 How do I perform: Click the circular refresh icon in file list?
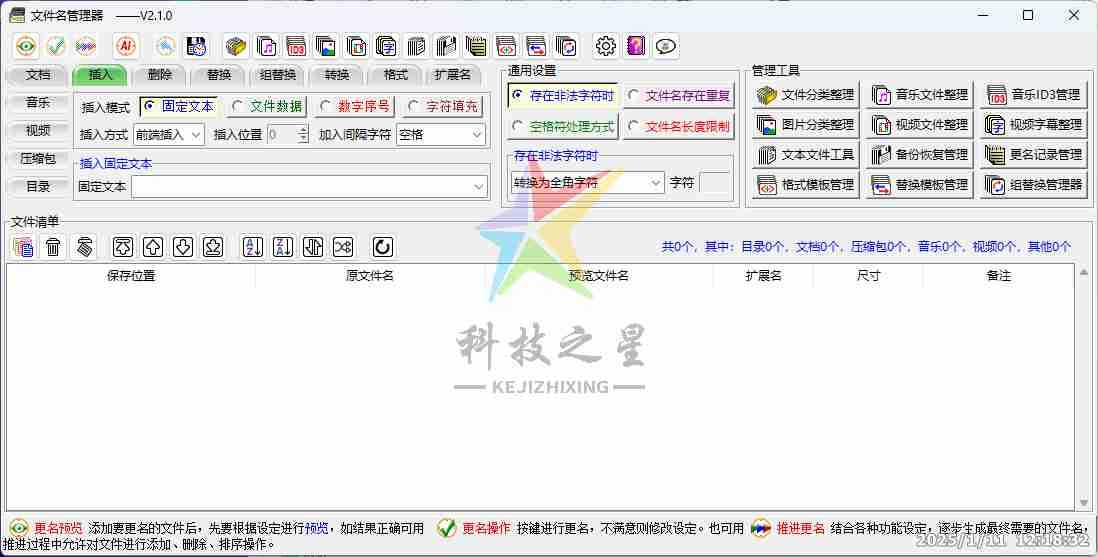pyautogui.click(x=382, y=247)
